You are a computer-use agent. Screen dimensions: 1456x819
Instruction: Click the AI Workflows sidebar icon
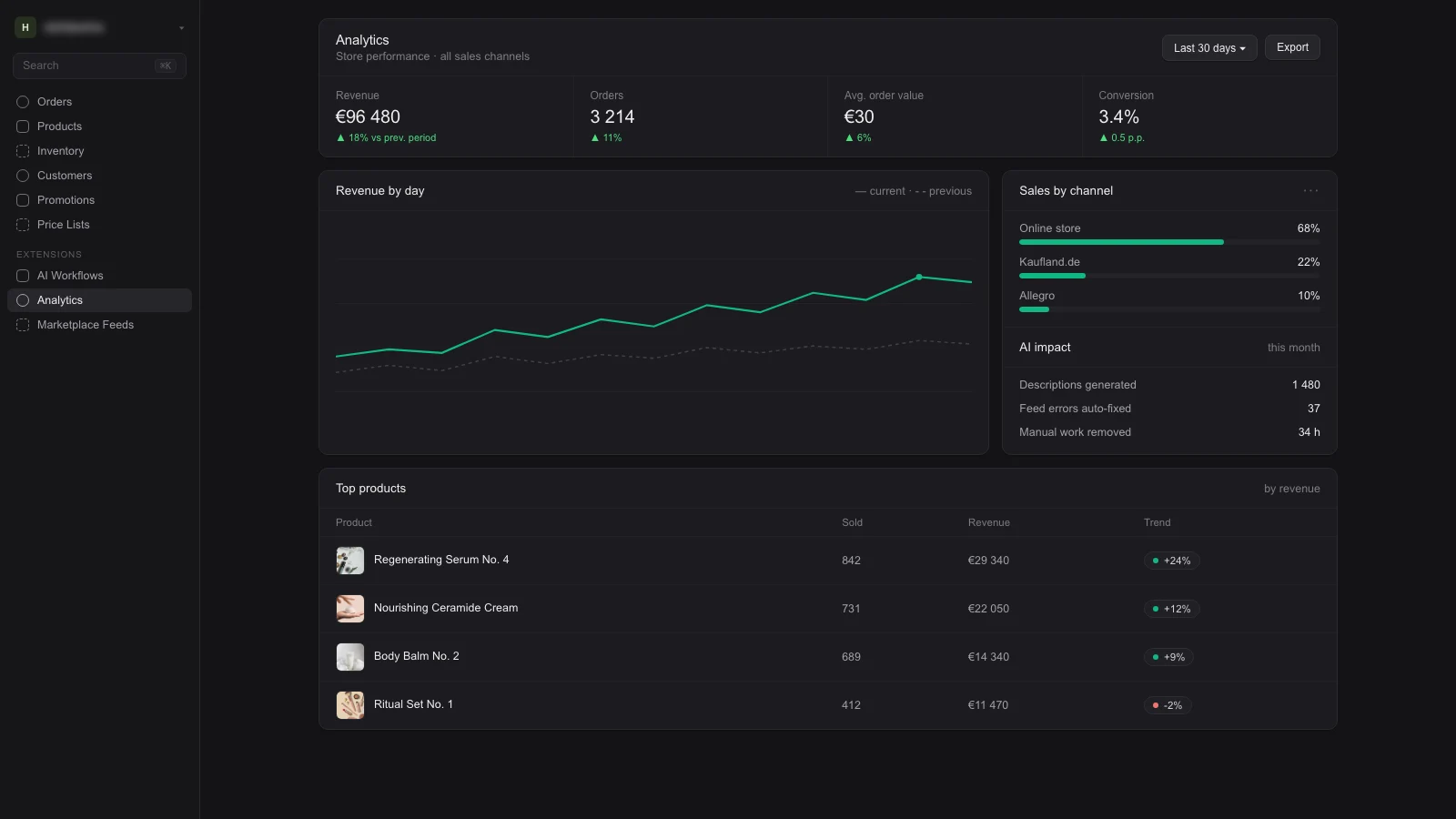tap(23, 276)
